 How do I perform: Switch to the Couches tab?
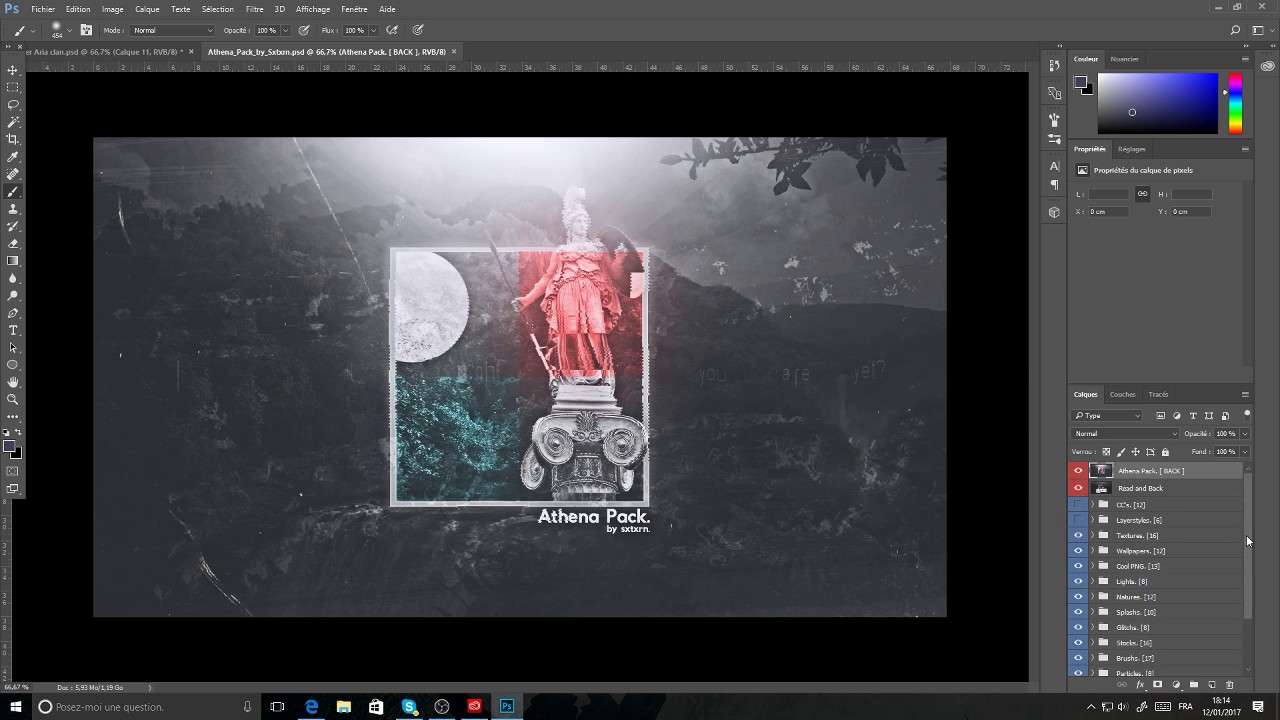tap(1122, 394)
